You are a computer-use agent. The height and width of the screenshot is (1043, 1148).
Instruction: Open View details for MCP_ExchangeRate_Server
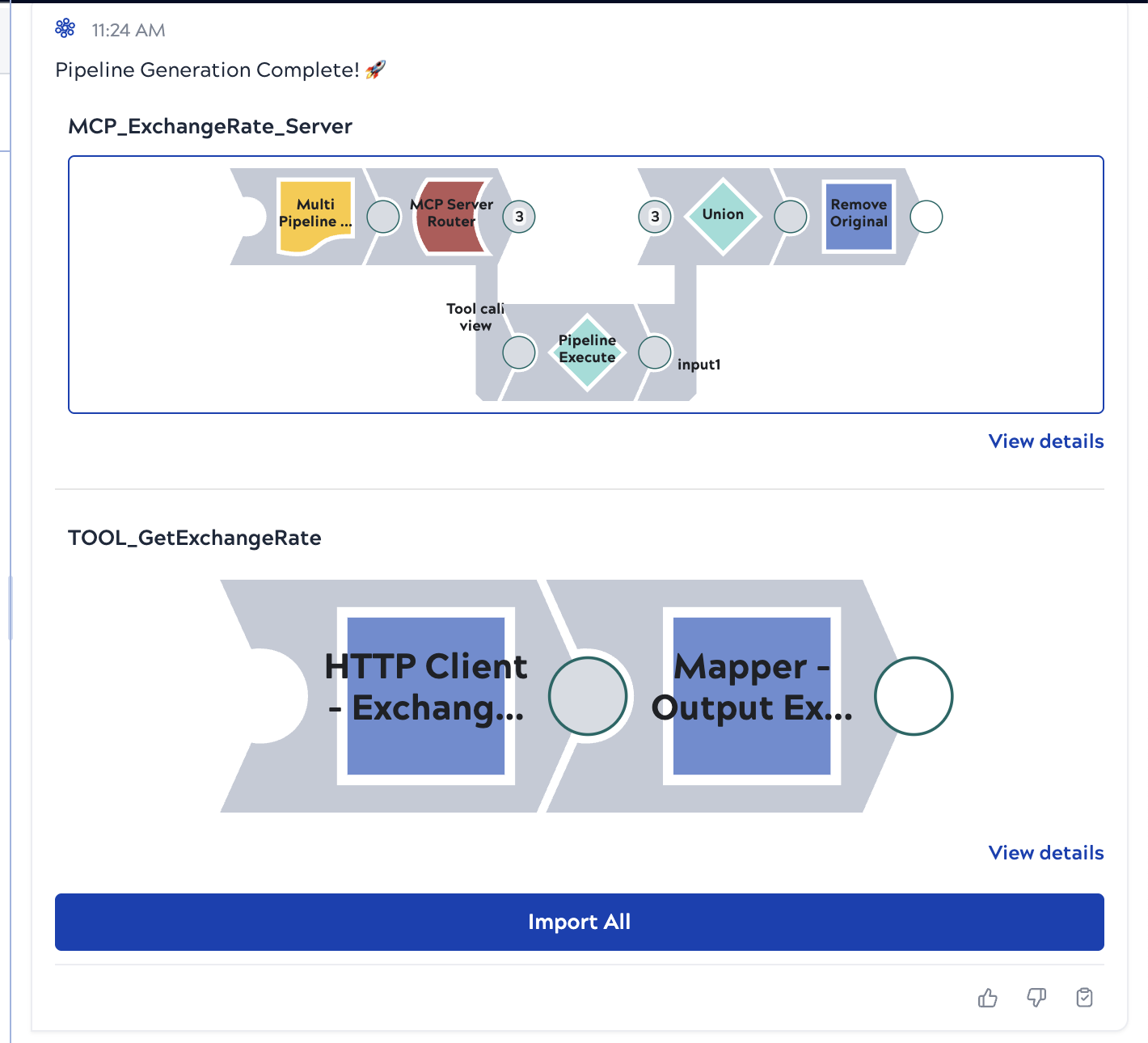click(1046, 441)
